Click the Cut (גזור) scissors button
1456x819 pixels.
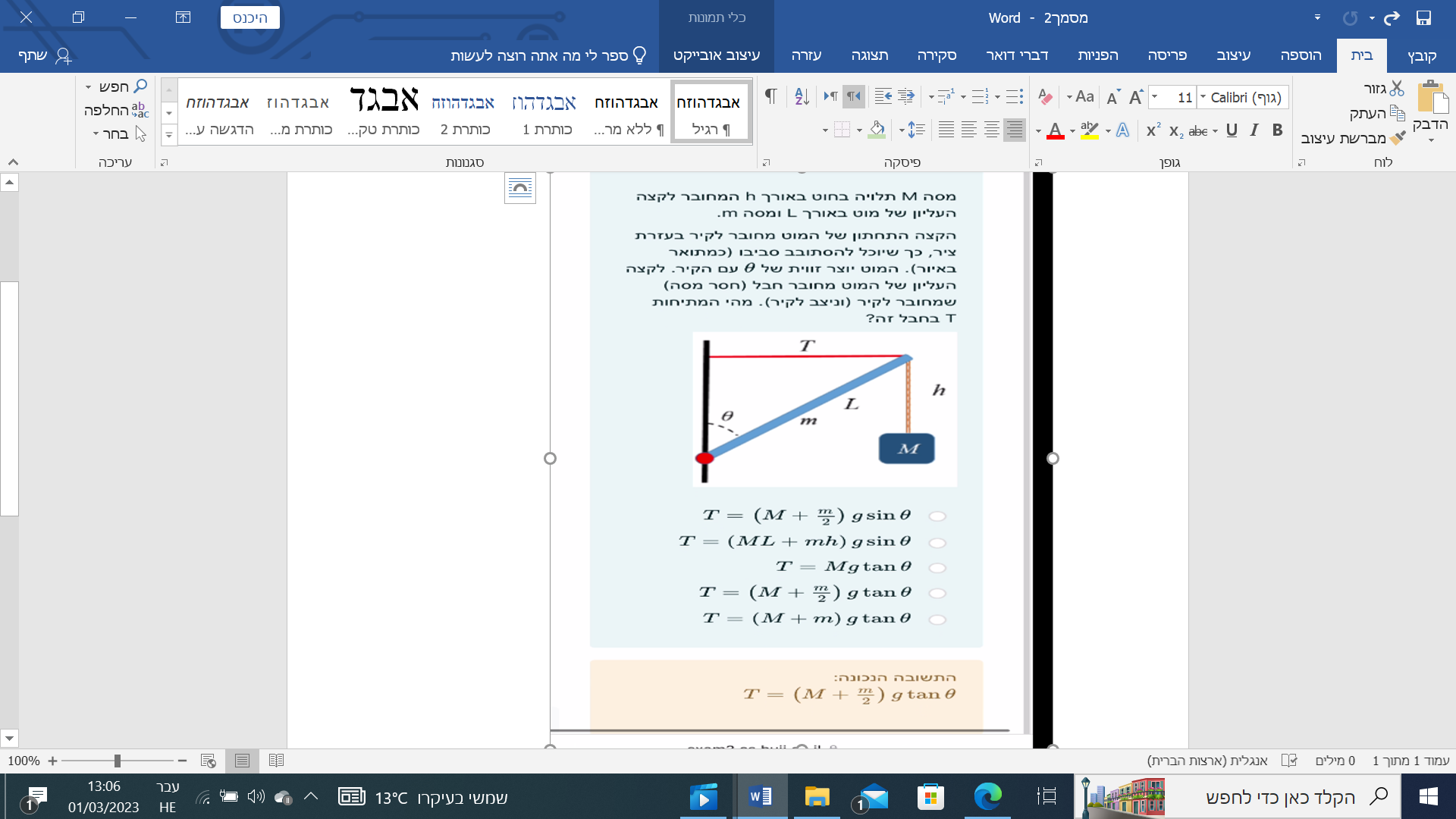(1383, 88)
